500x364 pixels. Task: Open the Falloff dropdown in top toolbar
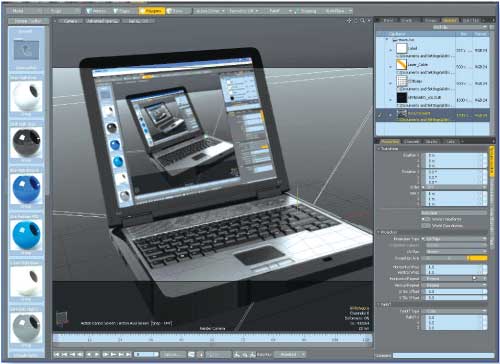click(279, 11)
